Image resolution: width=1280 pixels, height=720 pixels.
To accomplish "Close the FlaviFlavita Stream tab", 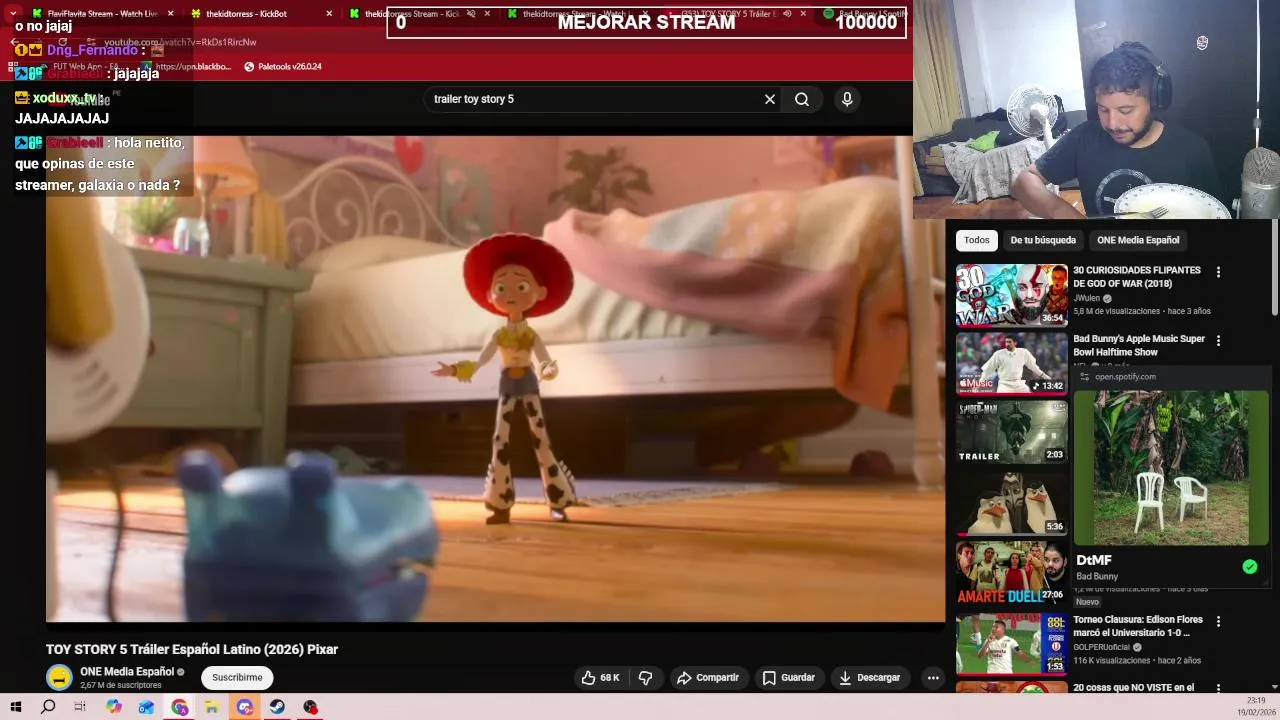I will click(170, 14).
